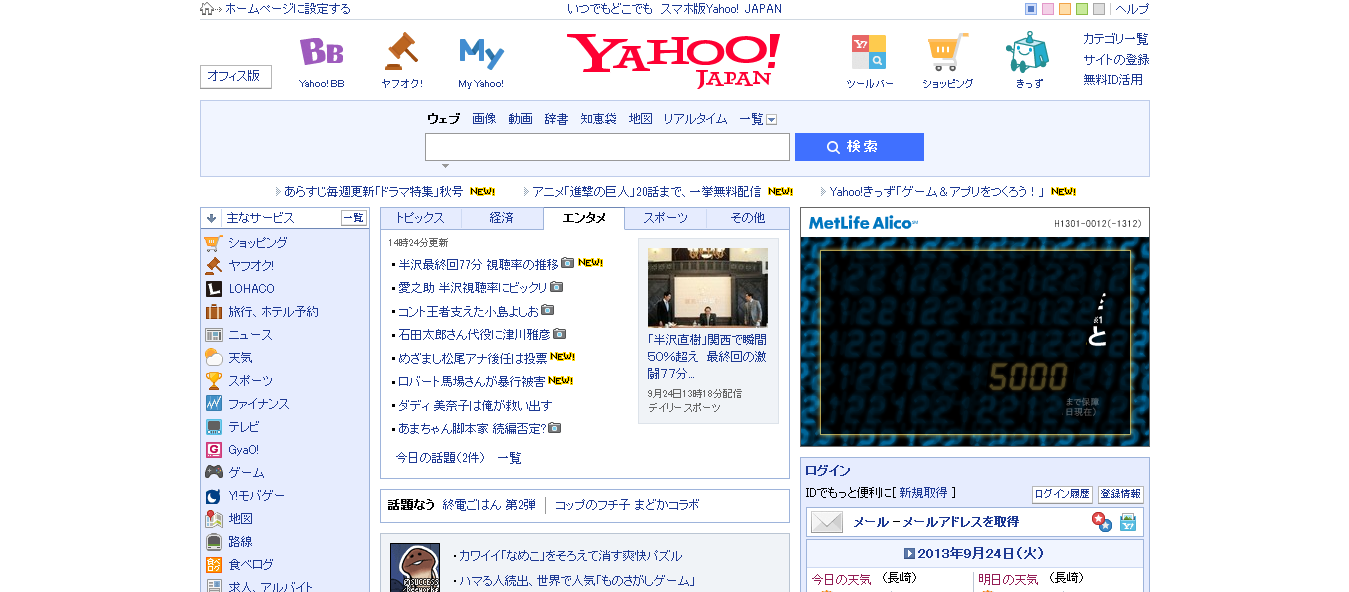
Task: Click the 天気 weather icon
Action: click(213, 358)
